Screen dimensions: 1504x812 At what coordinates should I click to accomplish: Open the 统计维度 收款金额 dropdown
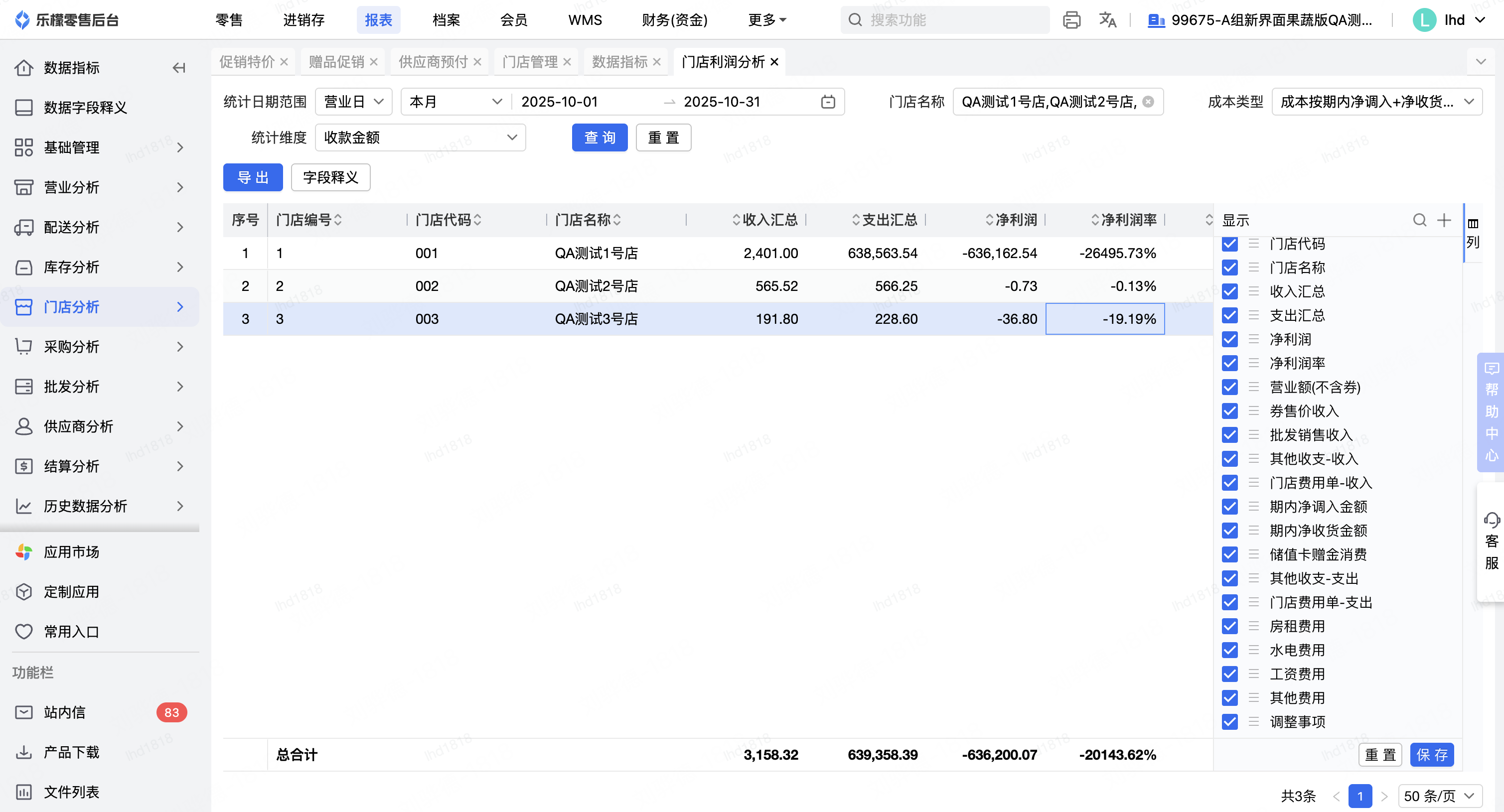coord(420,138)
